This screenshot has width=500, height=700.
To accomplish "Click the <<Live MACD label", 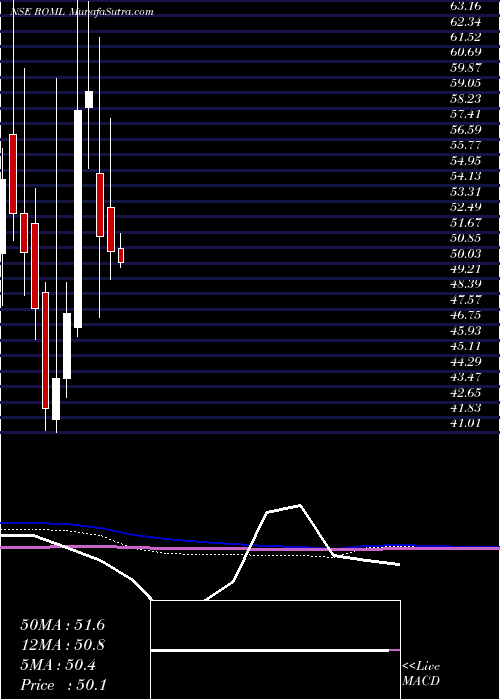I will point(421,674).
